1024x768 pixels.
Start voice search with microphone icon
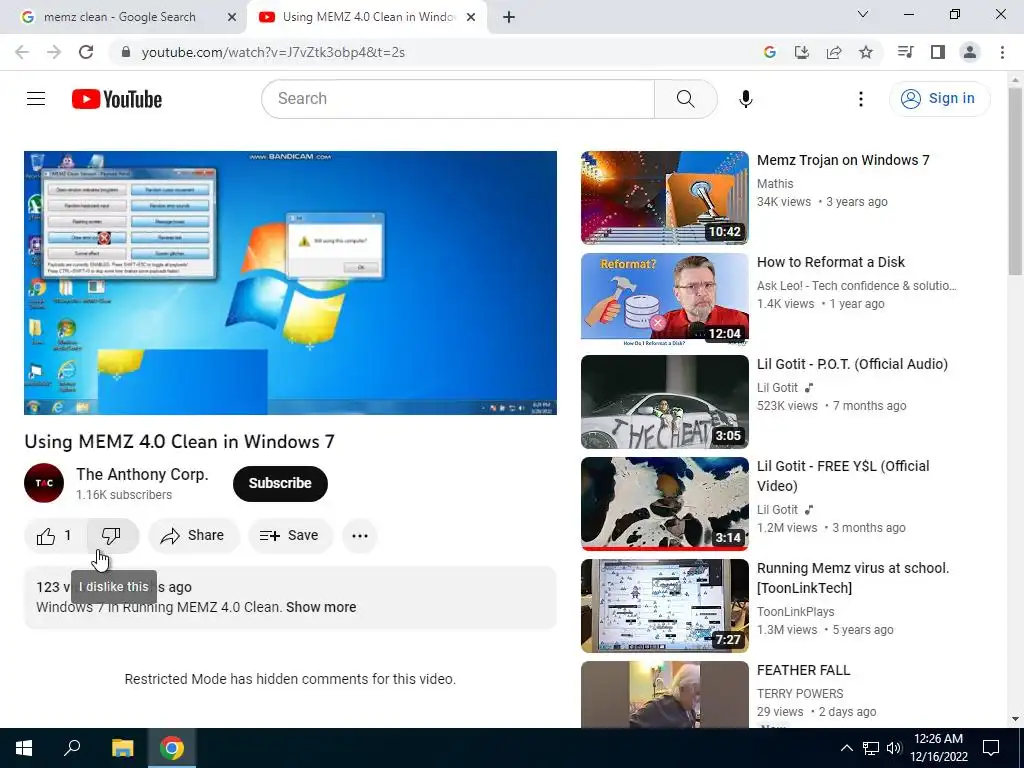pyautogui.click(x=745, y=99)
